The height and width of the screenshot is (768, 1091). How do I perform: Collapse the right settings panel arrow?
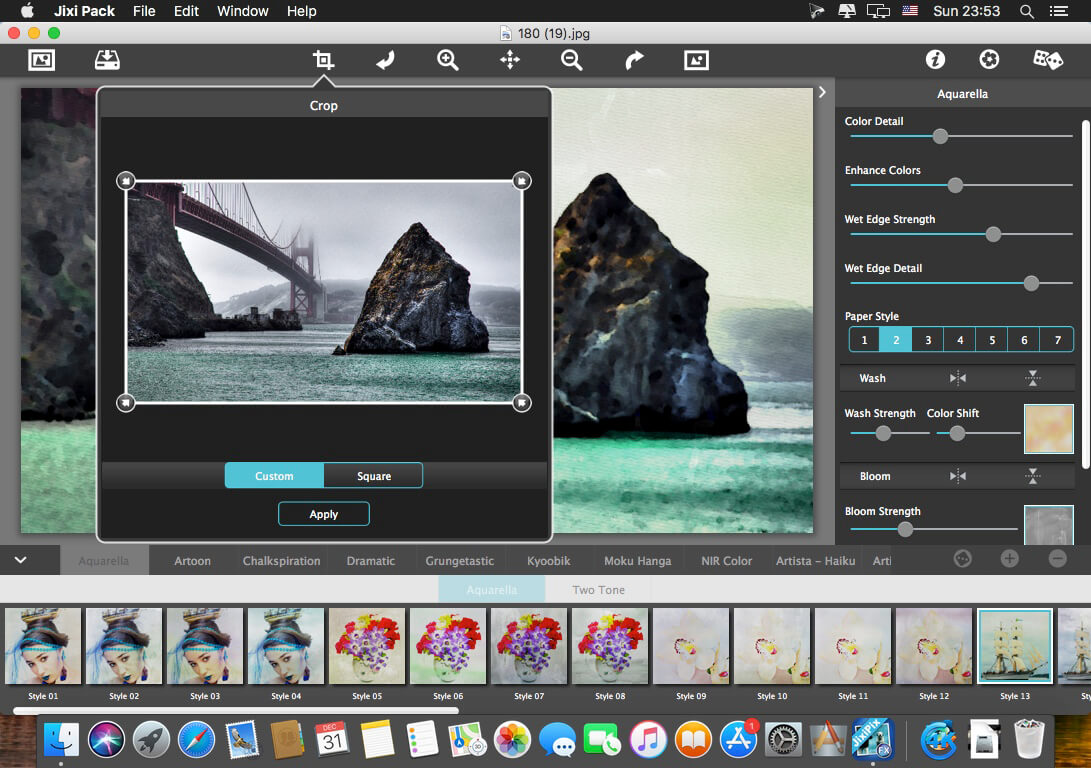coord(822,92)
